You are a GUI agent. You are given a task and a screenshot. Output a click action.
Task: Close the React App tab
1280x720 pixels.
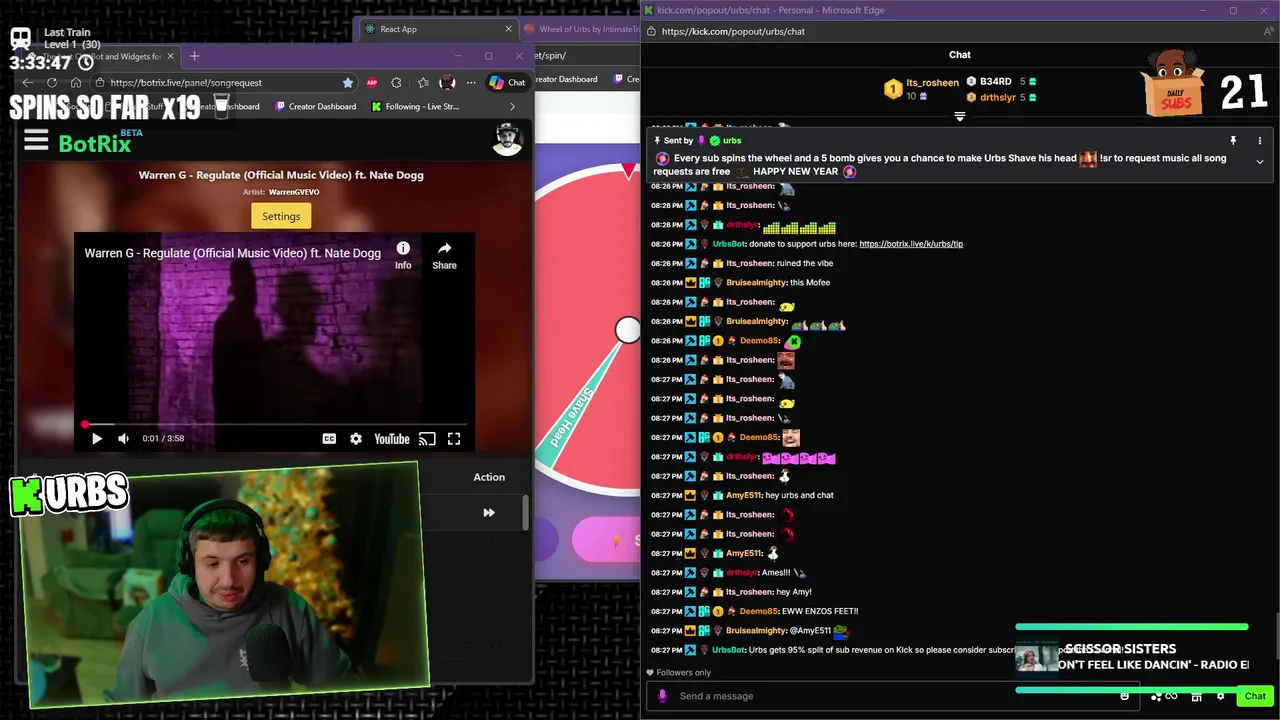click(x=508, y=29)
